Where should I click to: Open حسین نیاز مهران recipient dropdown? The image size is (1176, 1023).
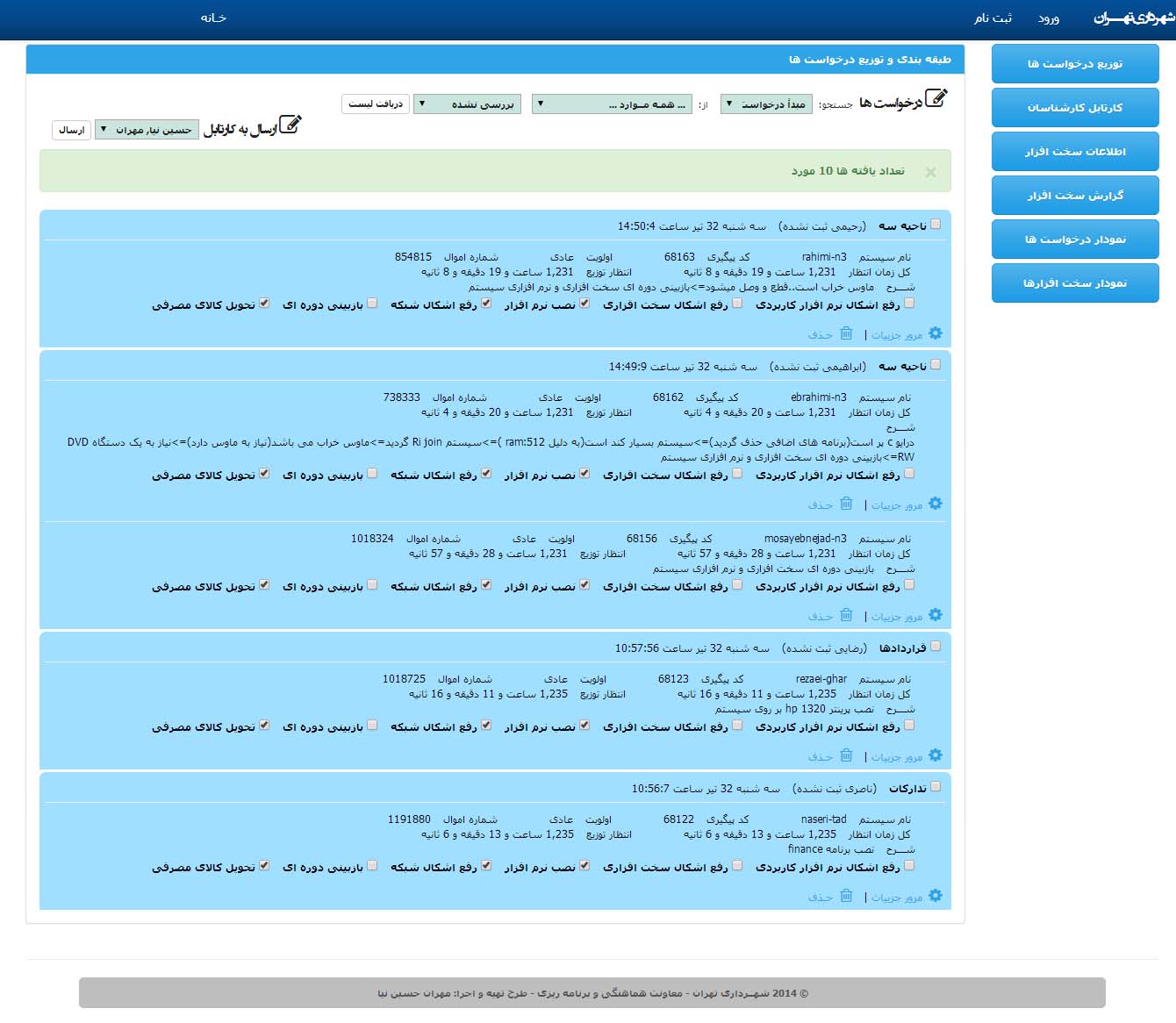(147, 130)
